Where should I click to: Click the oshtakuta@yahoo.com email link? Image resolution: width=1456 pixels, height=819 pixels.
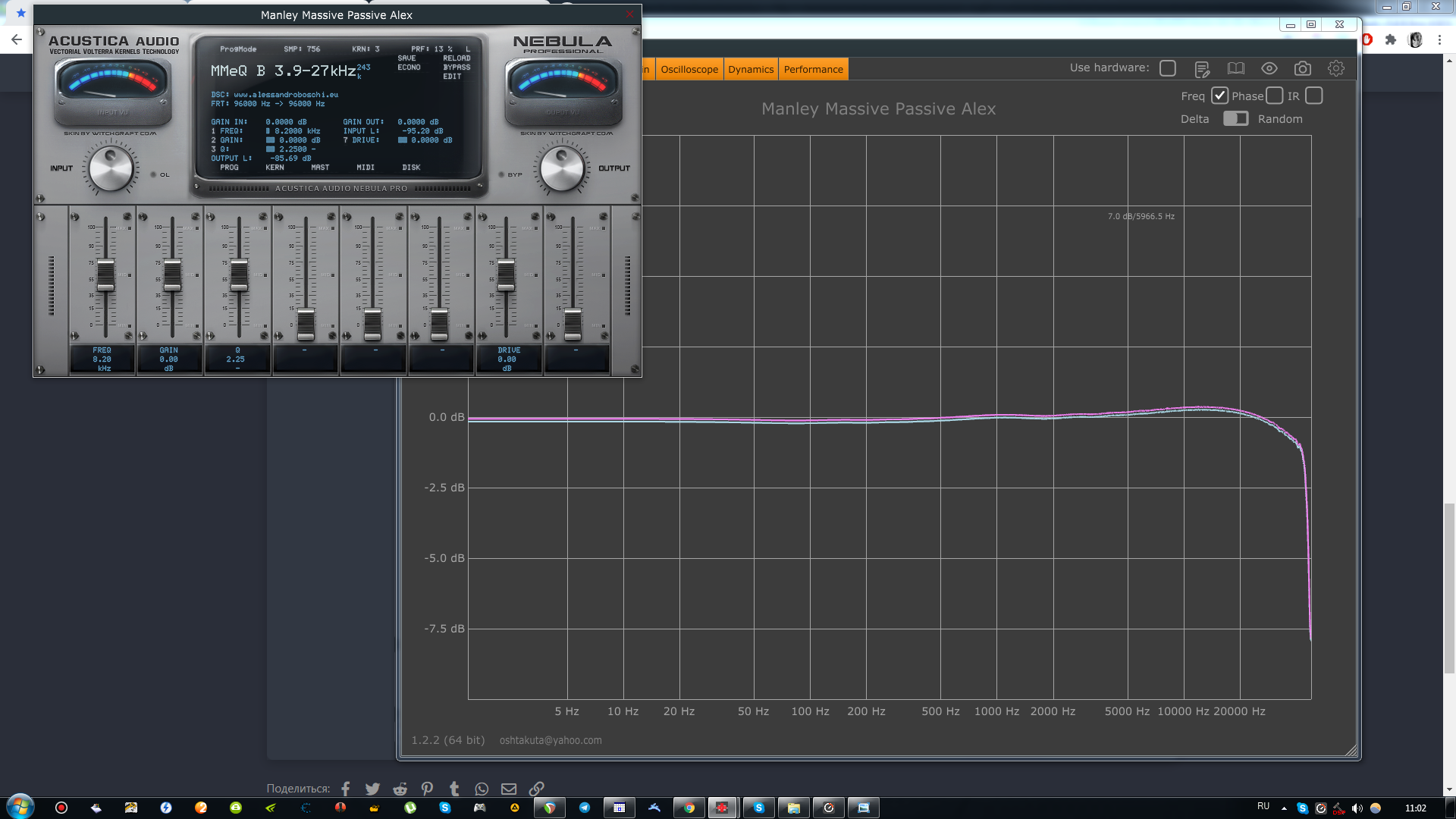pos(551,740)
